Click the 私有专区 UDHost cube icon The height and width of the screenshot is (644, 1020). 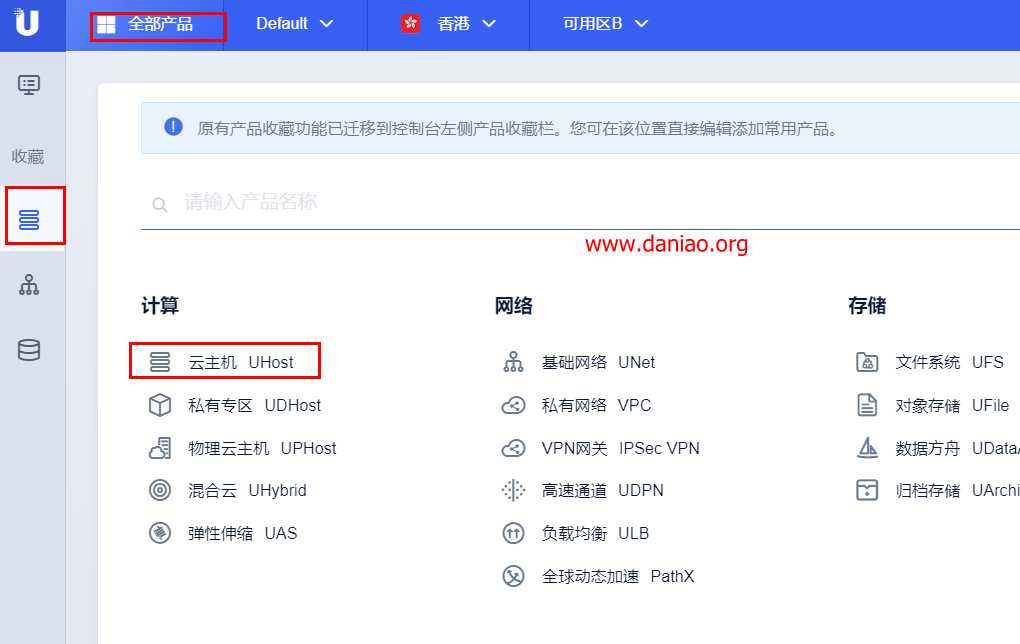pos(160,405)
